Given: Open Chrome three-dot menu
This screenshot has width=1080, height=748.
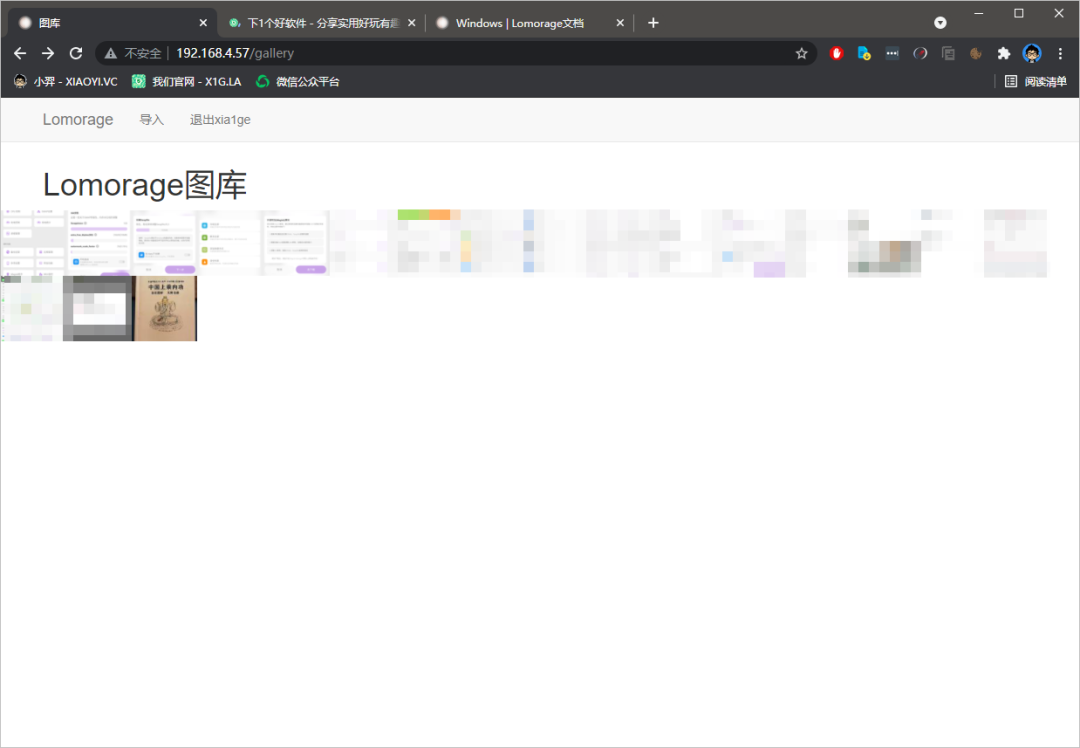Looking at the screenshot, I should (x=1060, y=53).
